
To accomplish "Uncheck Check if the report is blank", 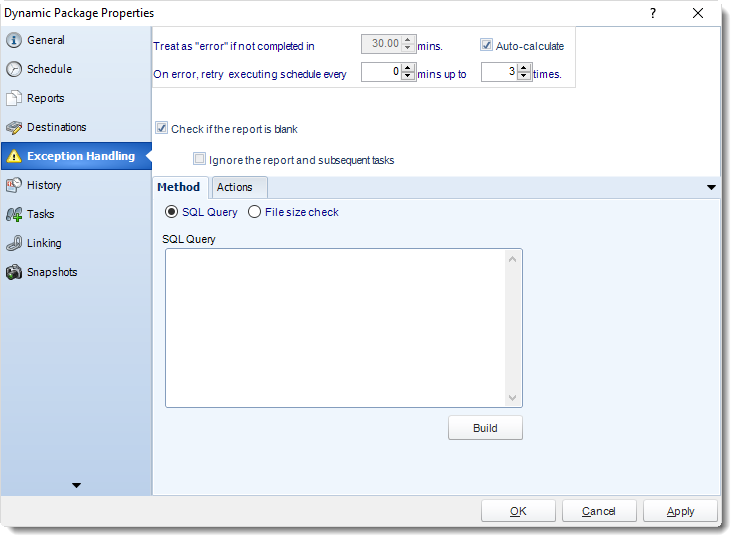I will [161, 128].
